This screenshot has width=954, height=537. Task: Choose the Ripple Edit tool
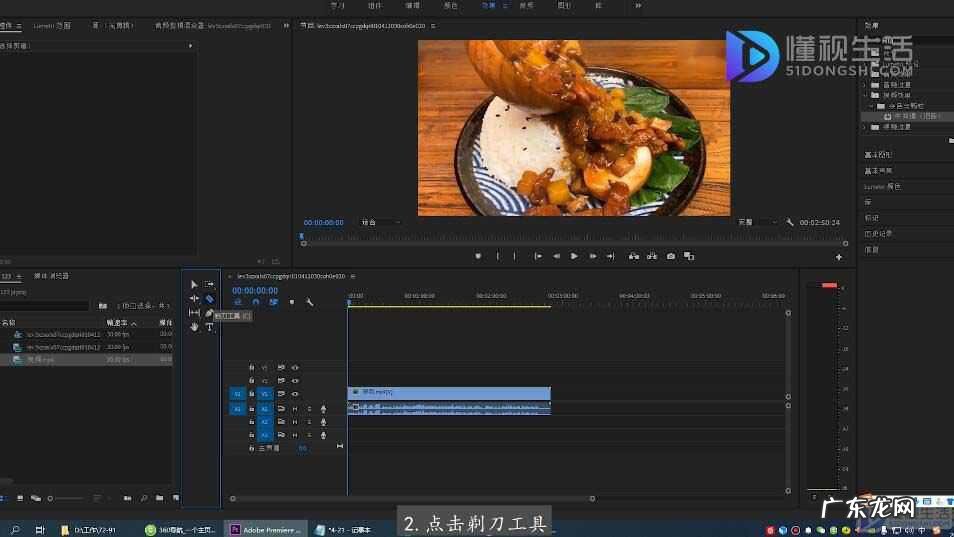pos(194,299)
